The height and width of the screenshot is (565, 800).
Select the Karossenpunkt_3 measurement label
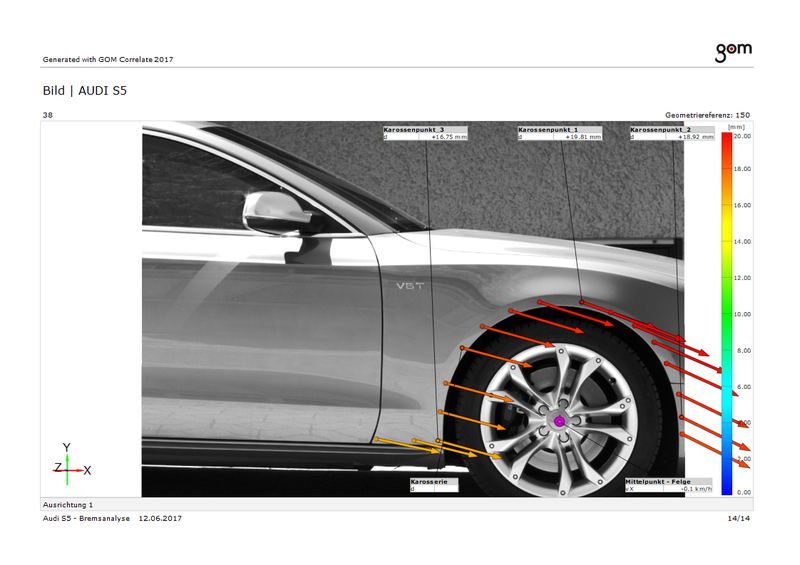(414, 130)
